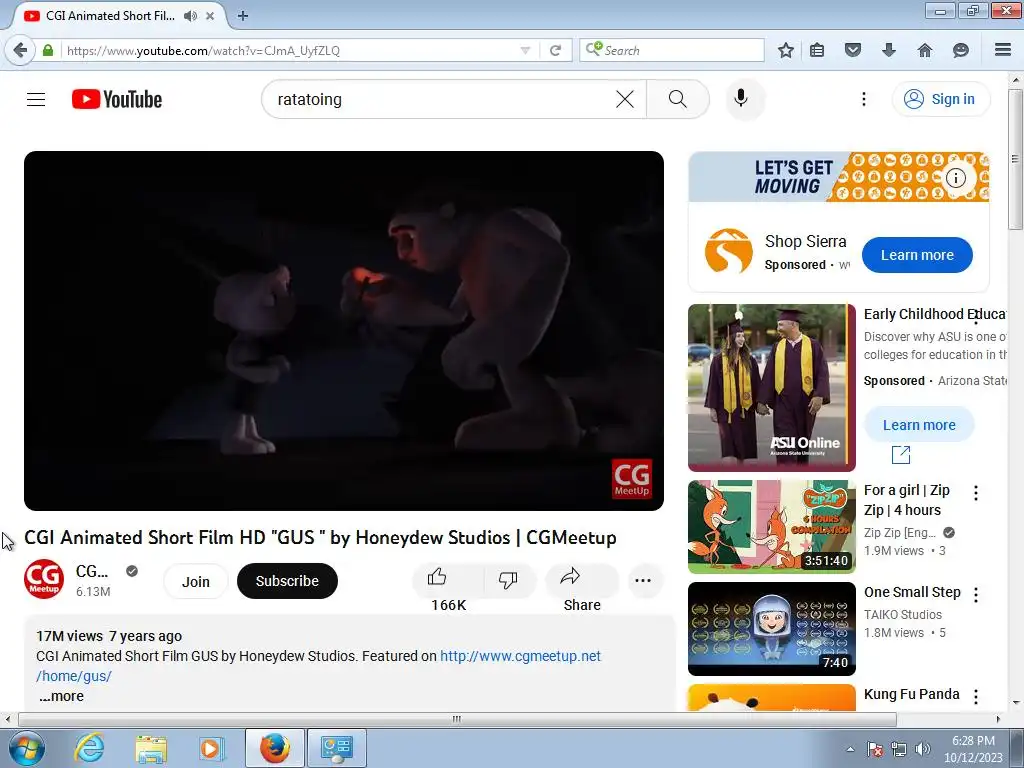
Task: Close the CGI Animated Short Film tab
Action: click(210, 16)
